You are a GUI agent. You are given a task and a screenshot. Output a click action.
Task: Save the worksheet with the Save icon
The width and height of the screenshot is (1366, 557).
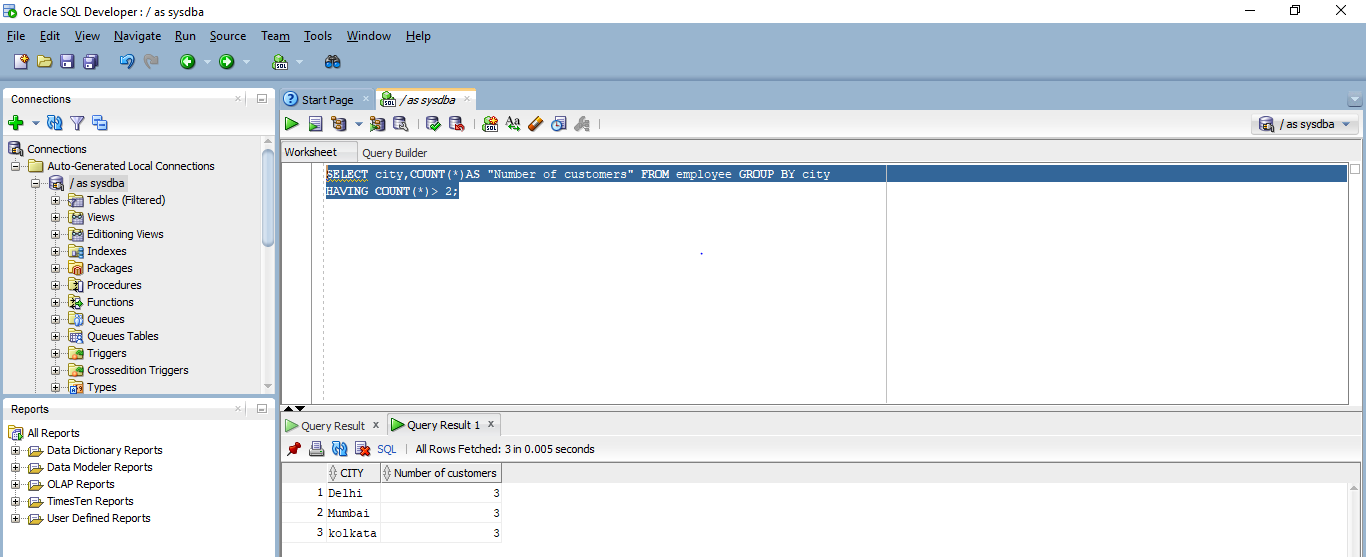pos(67,62)
